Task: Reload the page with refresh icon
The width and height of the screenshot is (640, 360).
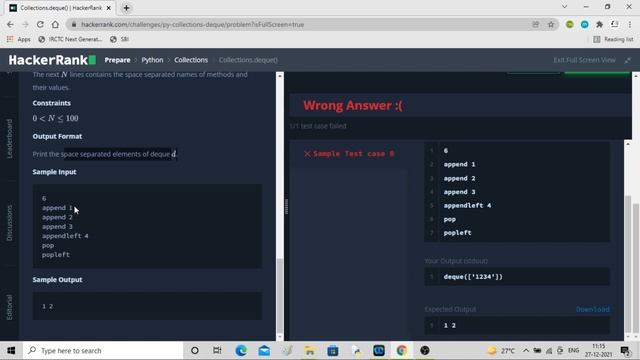Action: [x=40, y=24]
